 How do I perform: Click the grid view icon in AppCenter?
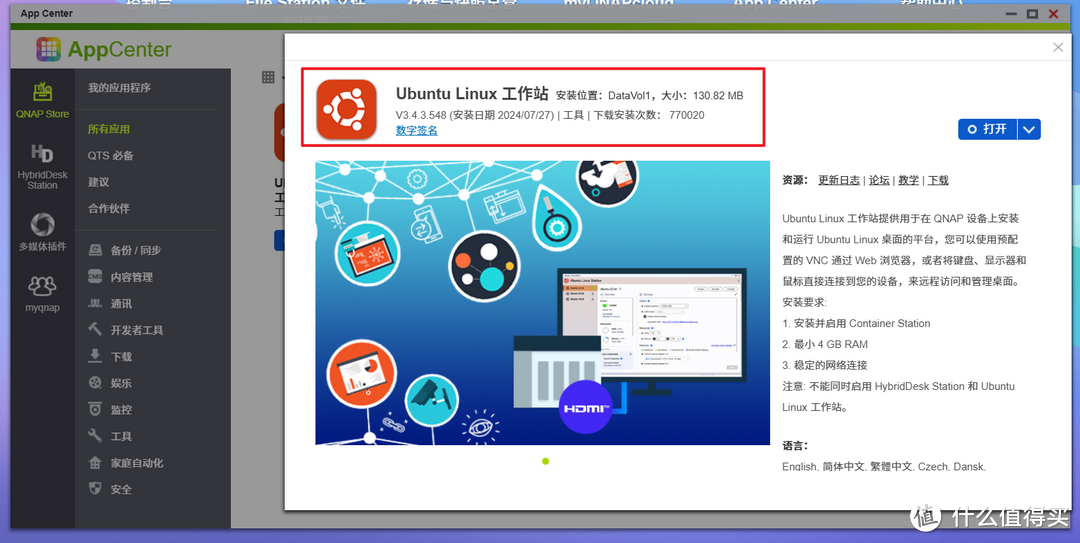269,77
